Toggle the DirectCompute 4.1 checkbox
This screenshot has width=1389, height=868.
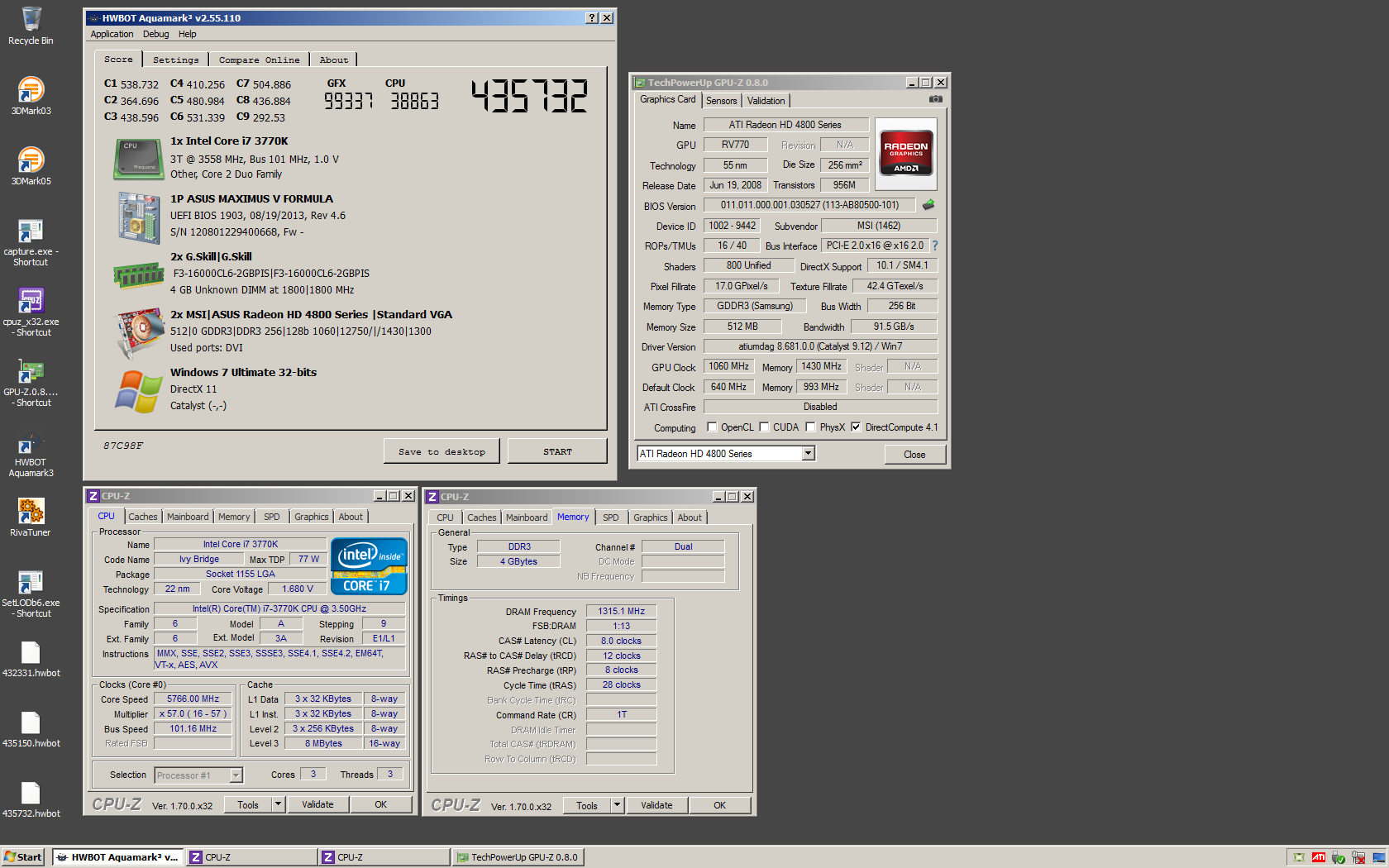coord(856,427)
